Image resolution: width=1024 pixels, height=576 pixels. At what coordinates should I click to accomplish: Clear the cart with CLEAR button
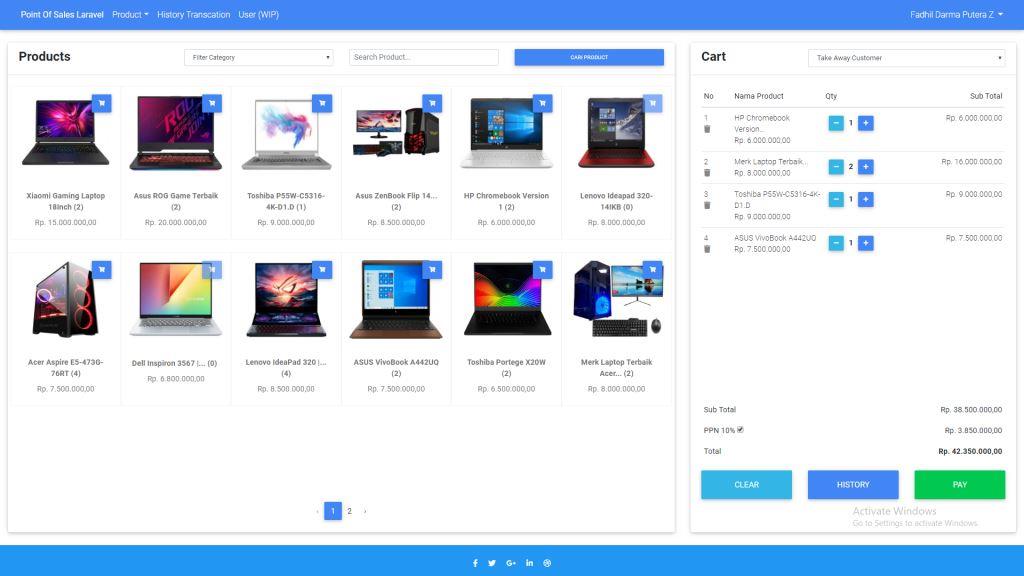tap(746, 485)
